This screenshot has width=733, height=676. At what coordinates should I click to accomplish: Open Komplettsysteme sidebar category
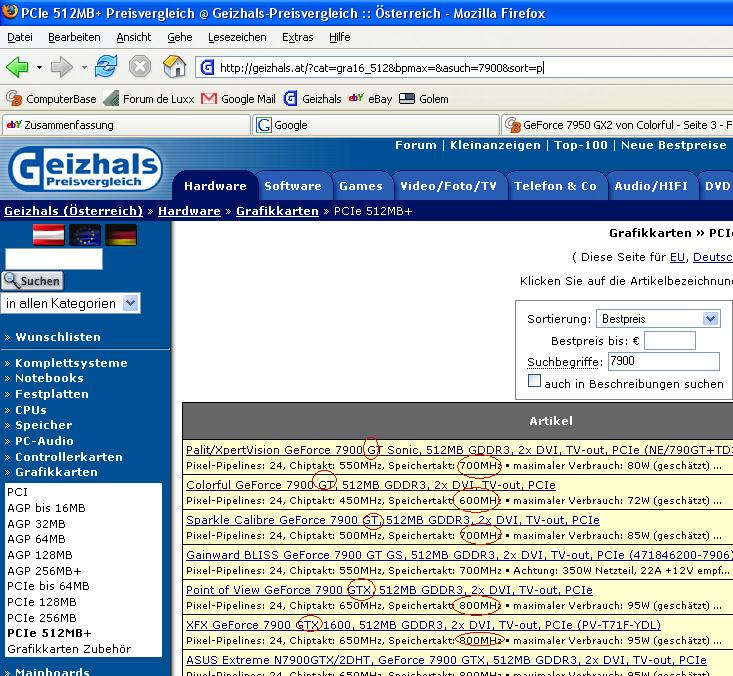tap(71, 363)
